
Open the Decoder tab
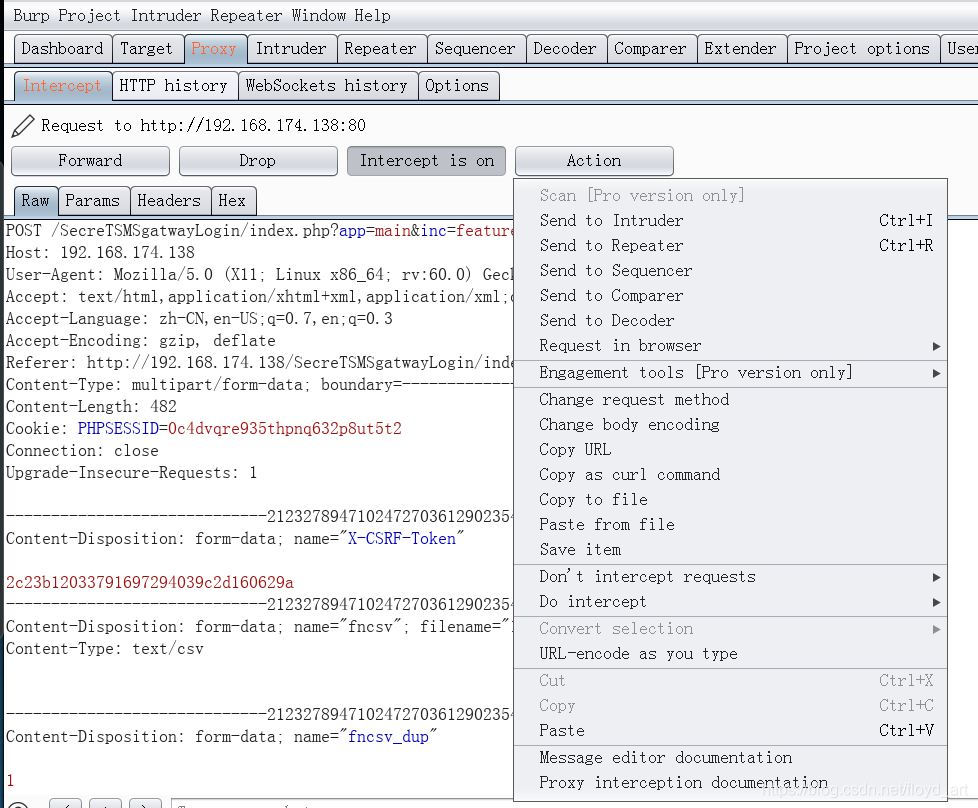[x=565, y=49]
